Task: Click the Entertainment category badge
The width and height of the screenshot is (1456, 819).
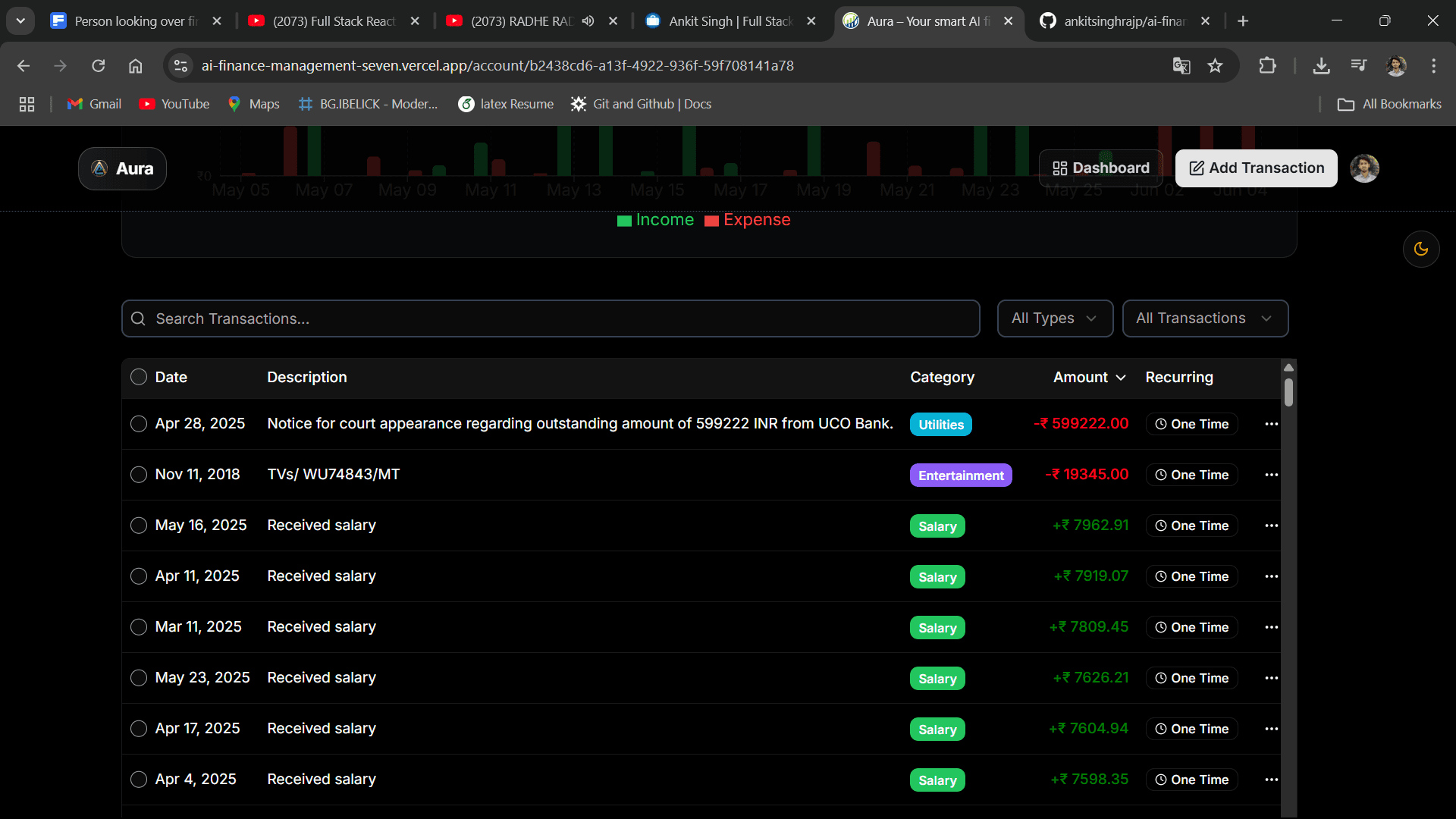Action: [x=961, y=475]
